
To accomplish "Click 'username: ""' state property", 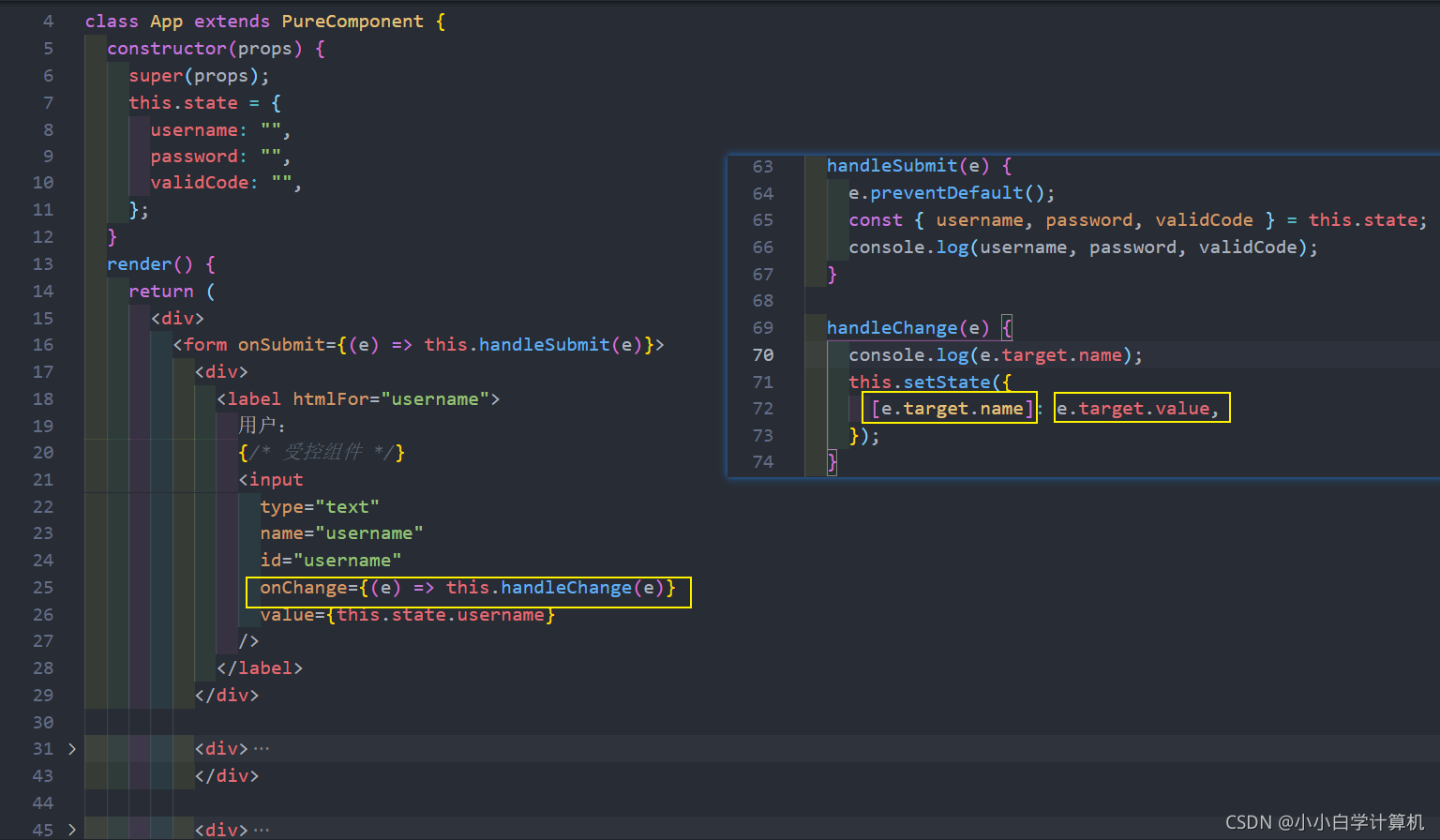I will pos(216,130).
